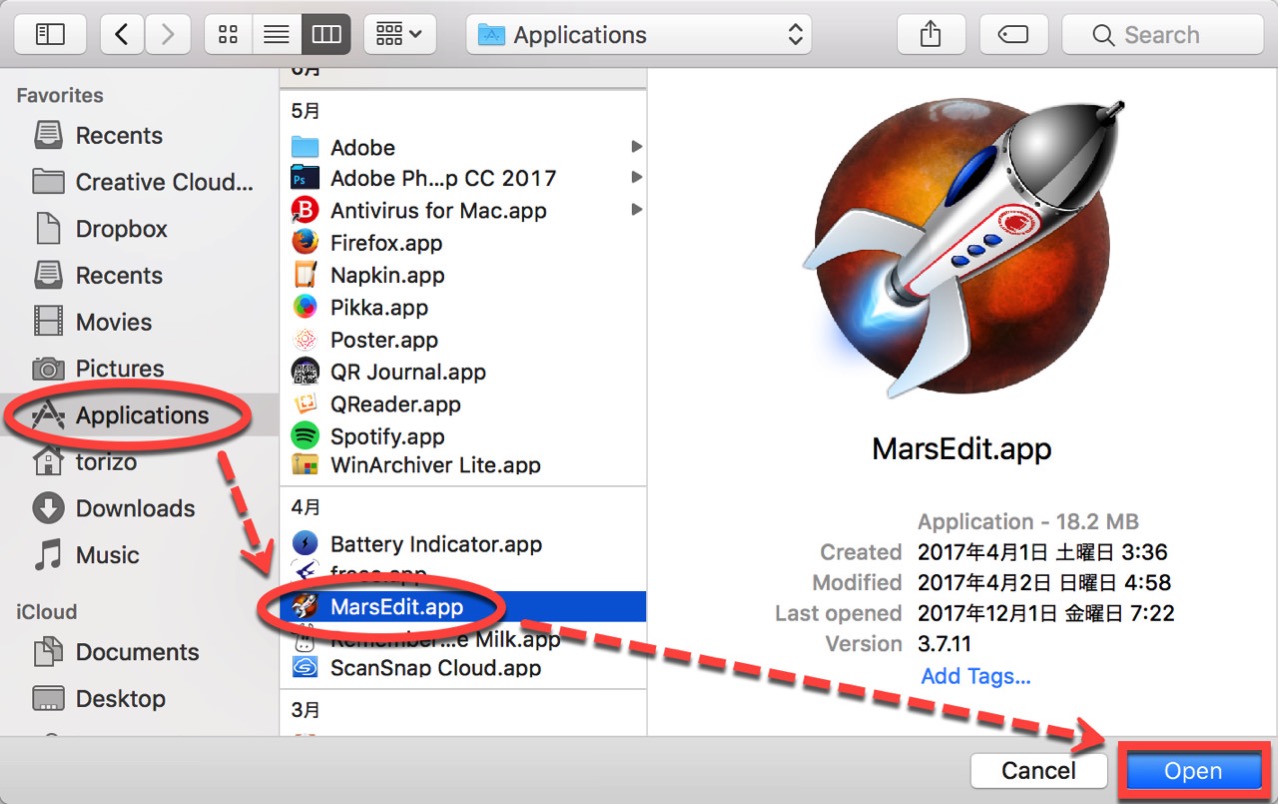Click the Battery Indicator app icon
Screen dimensions: 1278x804
(305, 544)
